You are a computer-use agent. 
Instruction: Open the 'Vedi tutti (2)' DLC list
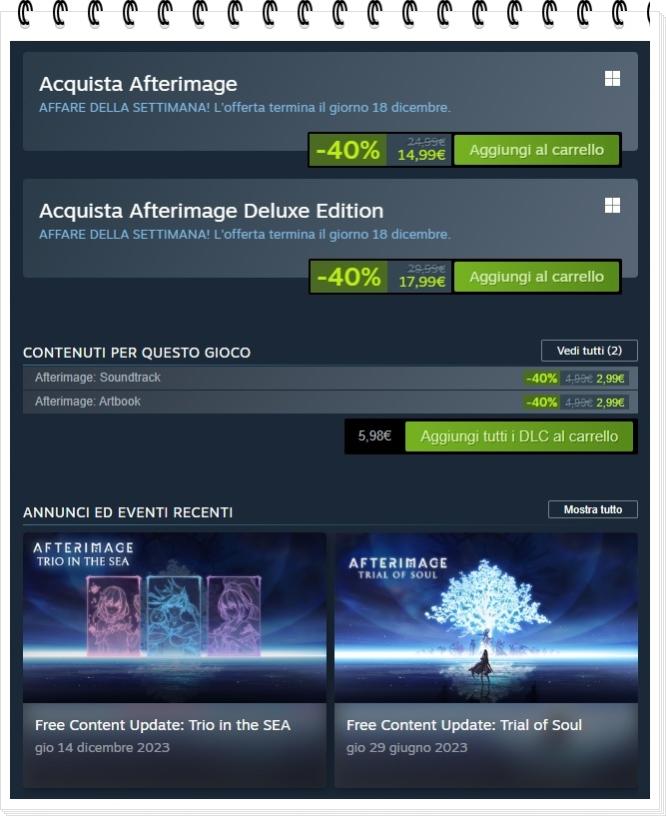590,351
